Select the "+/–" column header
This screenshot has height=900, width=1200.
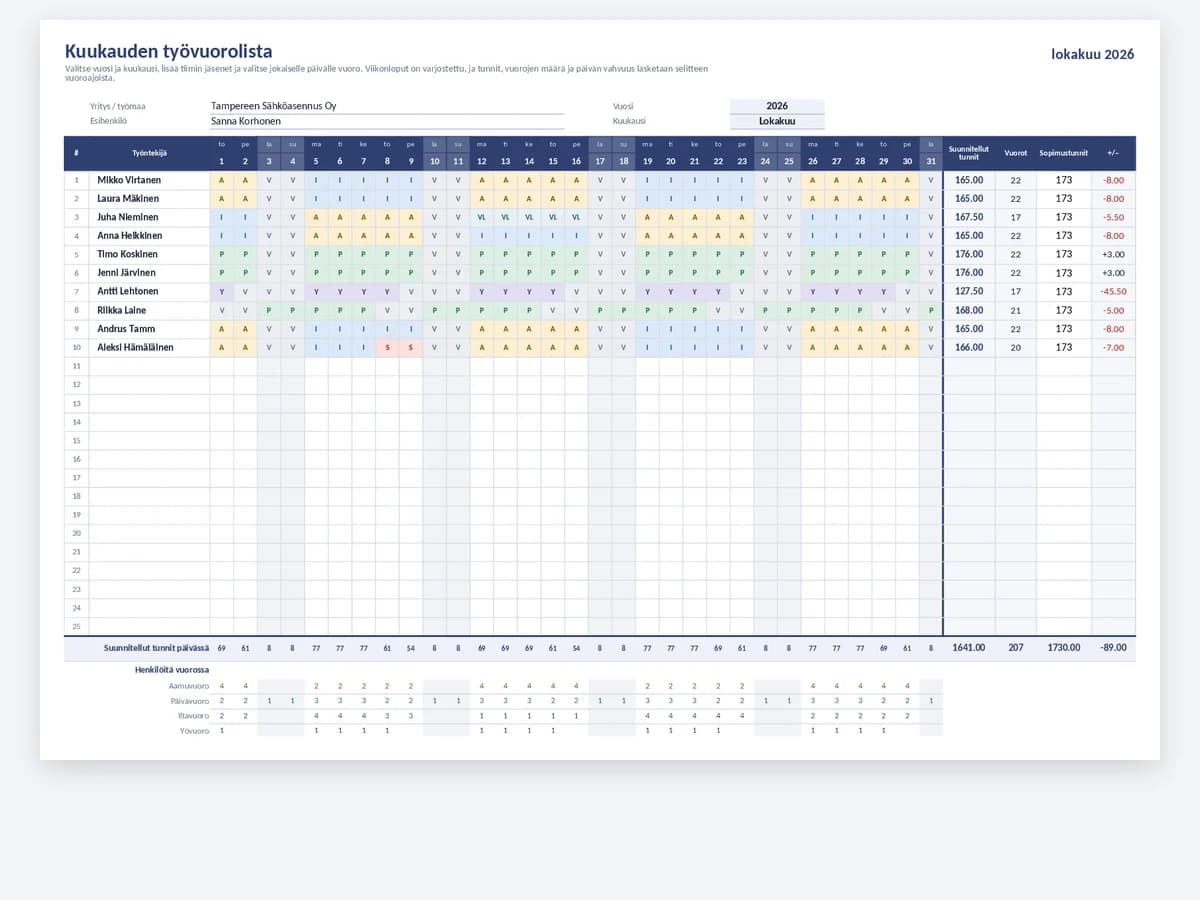click(x=1113, y=153)
